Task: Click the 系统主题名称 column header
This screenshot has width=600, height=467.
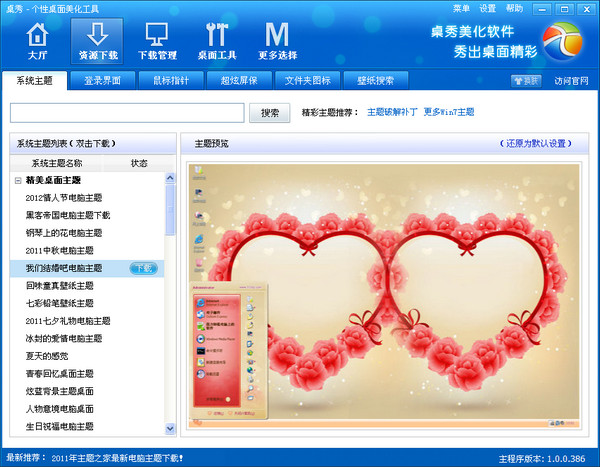Action: [x=57, y=163]
